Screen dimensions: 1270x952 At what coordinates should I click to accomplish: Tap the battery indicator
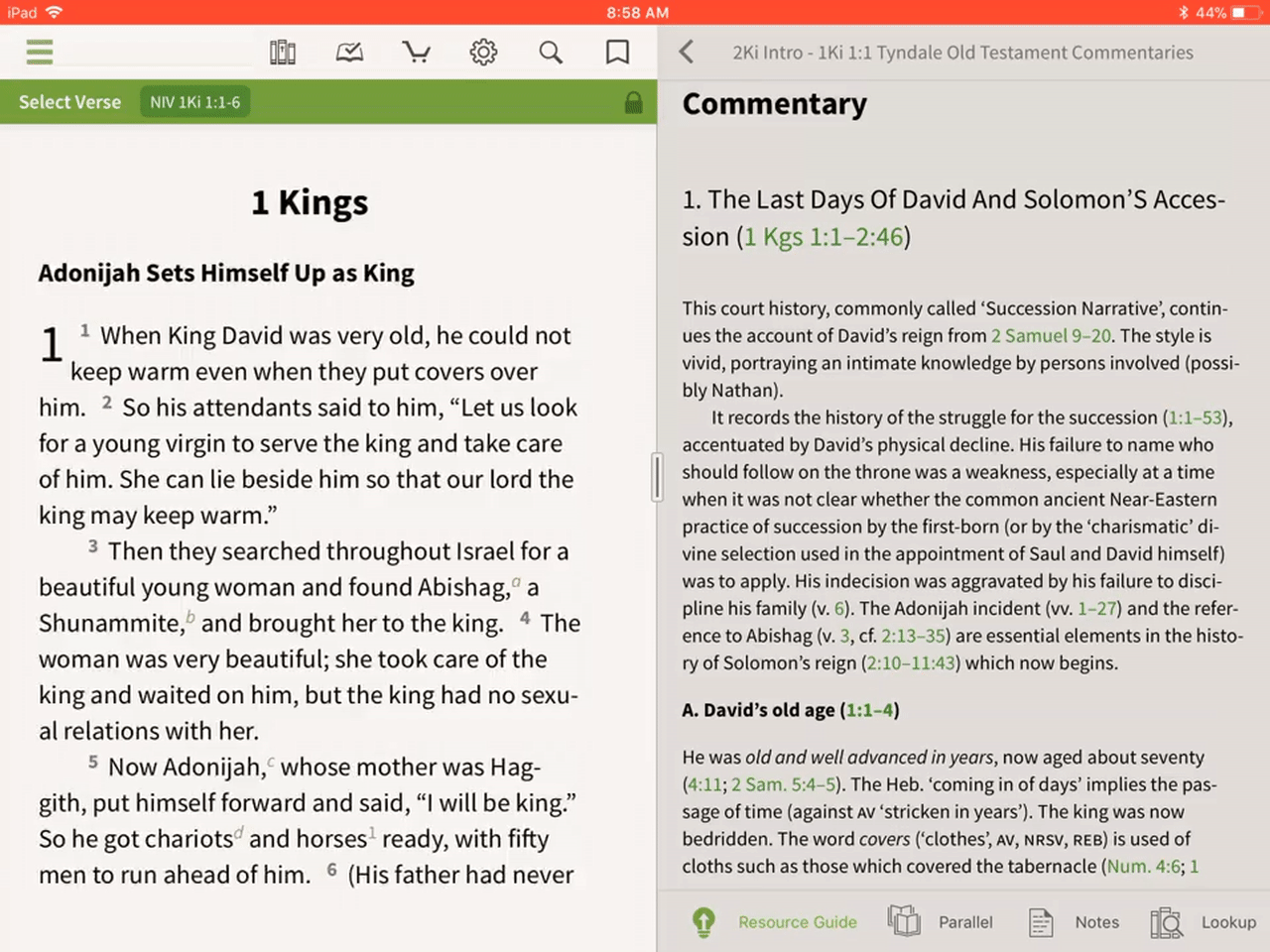pyautogui.click(x=1245, y=12)
